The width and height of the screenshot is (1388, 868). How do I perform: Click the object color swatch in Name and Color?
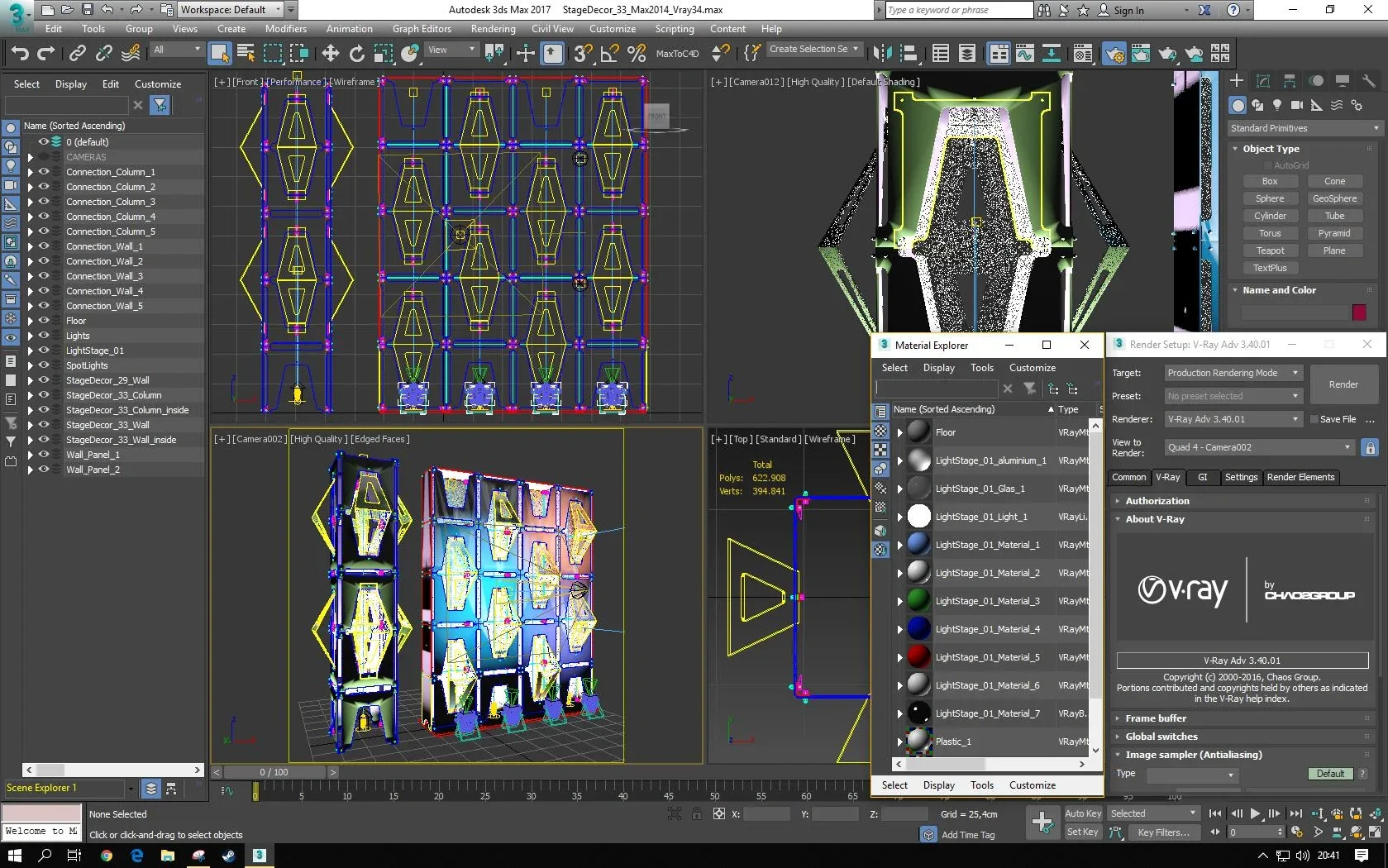point(1359,312)
